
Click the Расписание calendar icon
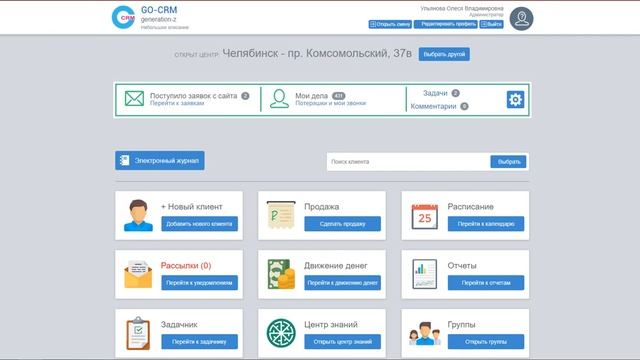[x=424, y=216]
